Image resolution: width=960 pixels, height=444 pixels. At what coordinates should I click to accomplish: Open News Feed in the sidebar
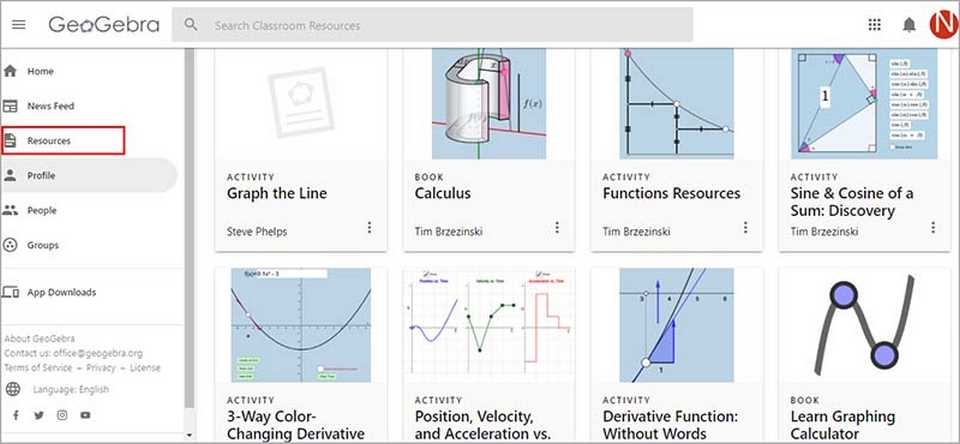[x=50, y=106]
